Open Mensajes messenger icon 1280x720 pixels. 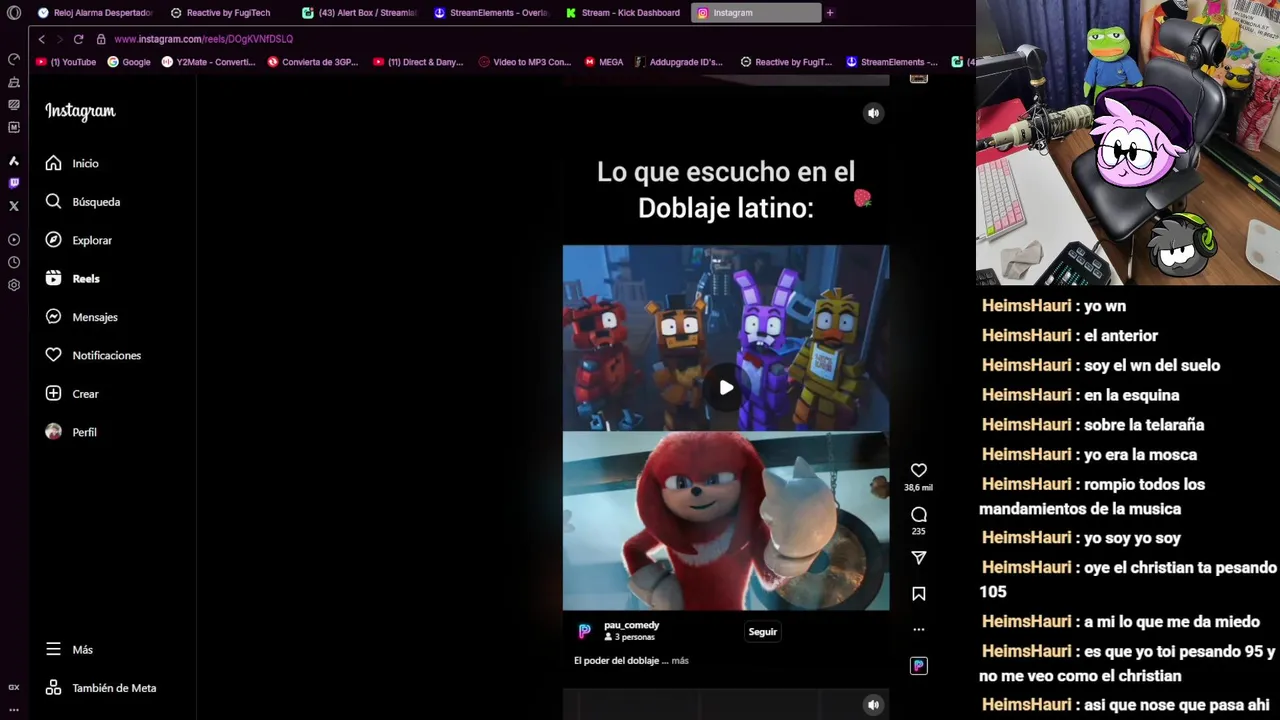[x=53, y=317]
